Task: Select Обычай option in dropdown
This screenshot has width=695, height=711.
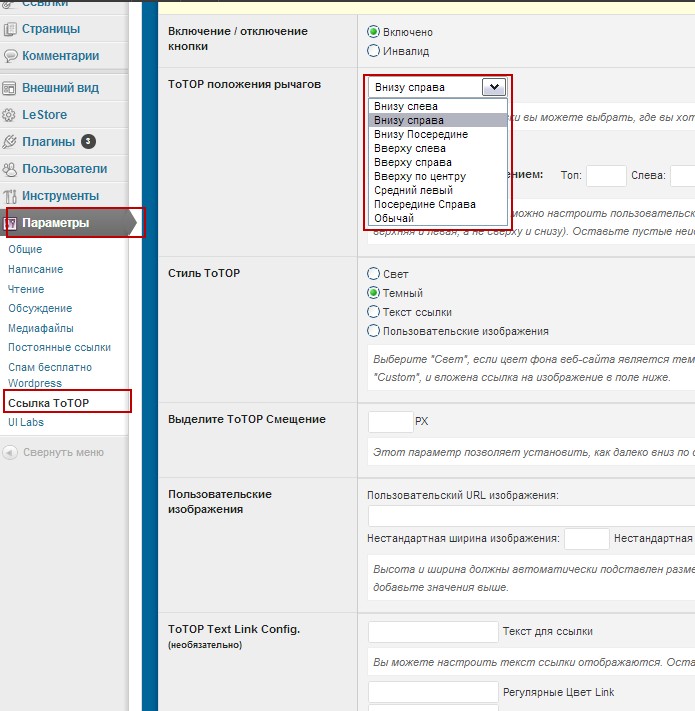Action: pyautogui.click(x=438, y=218)
